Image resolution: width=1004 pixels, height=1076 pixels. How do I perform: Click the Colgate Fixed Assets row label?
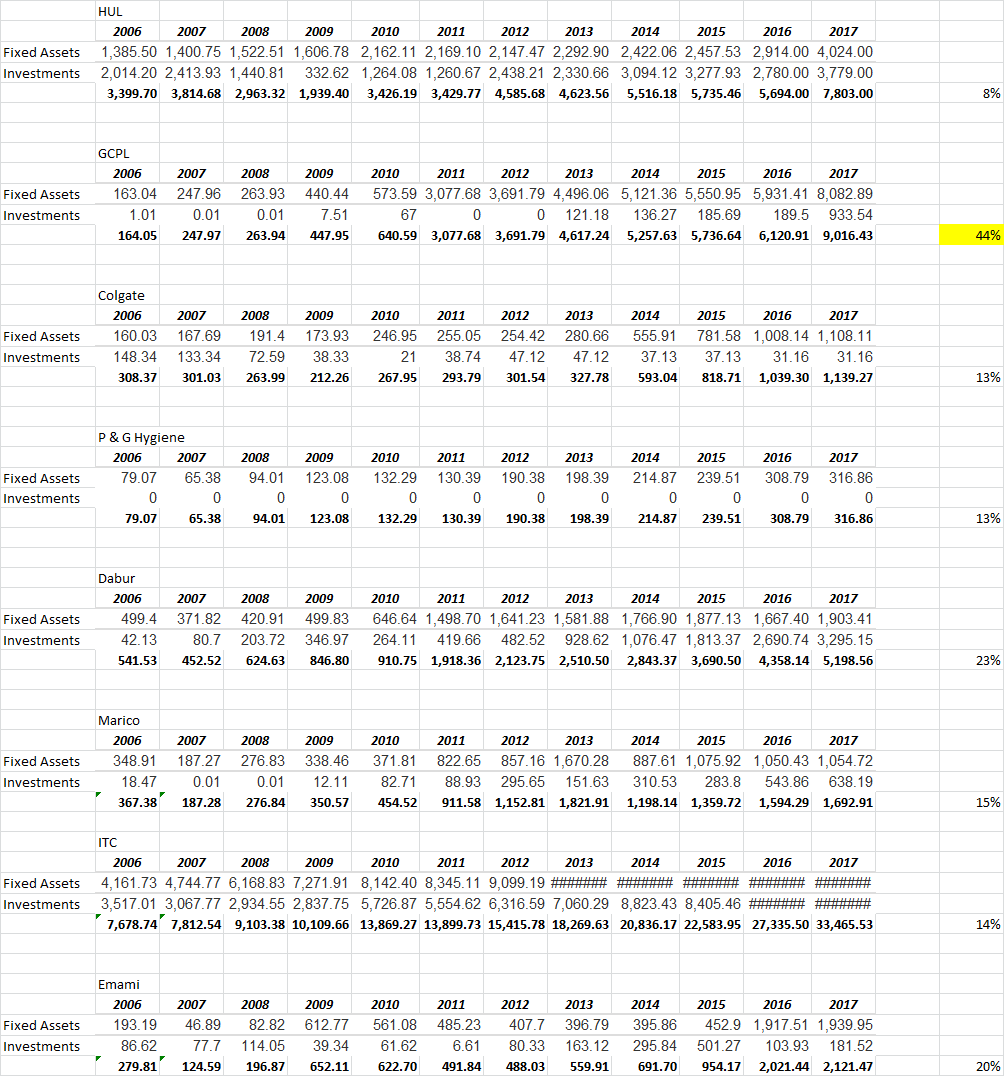click(x=41, y=337)
